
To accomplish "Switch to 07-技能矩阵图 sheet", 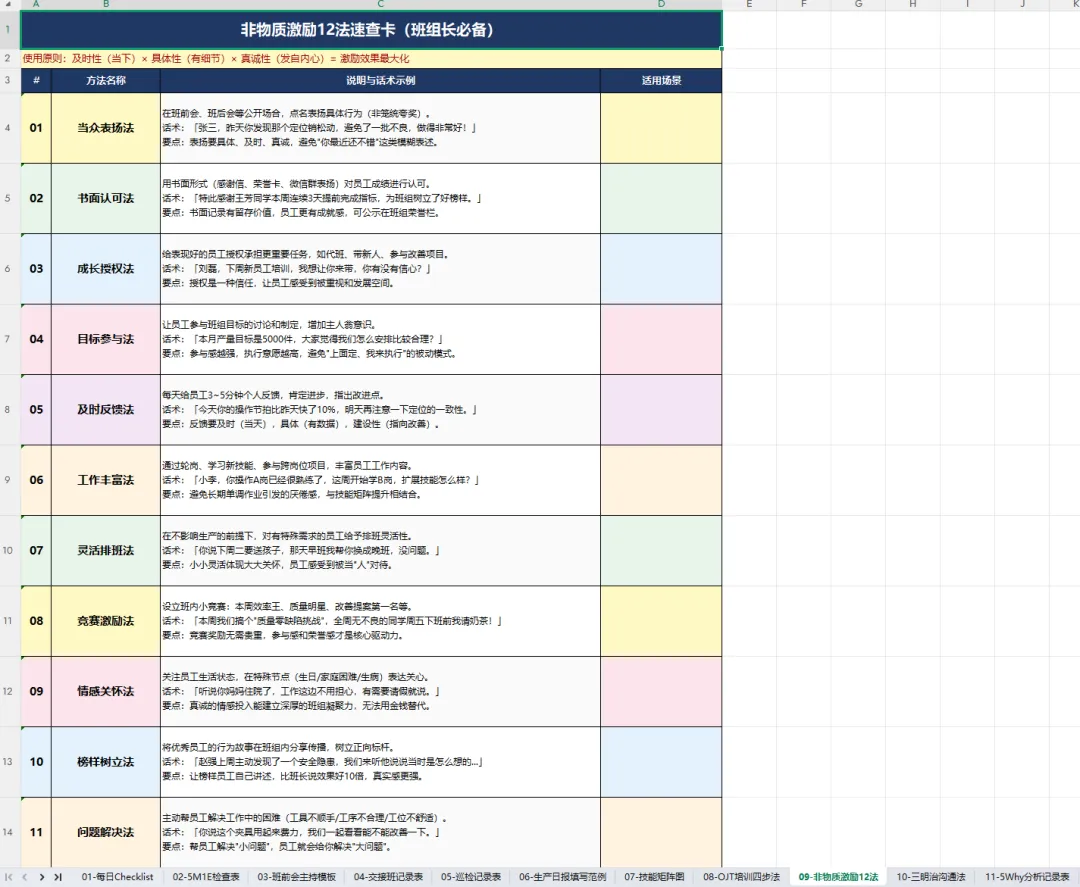I will tap(654, 877).
